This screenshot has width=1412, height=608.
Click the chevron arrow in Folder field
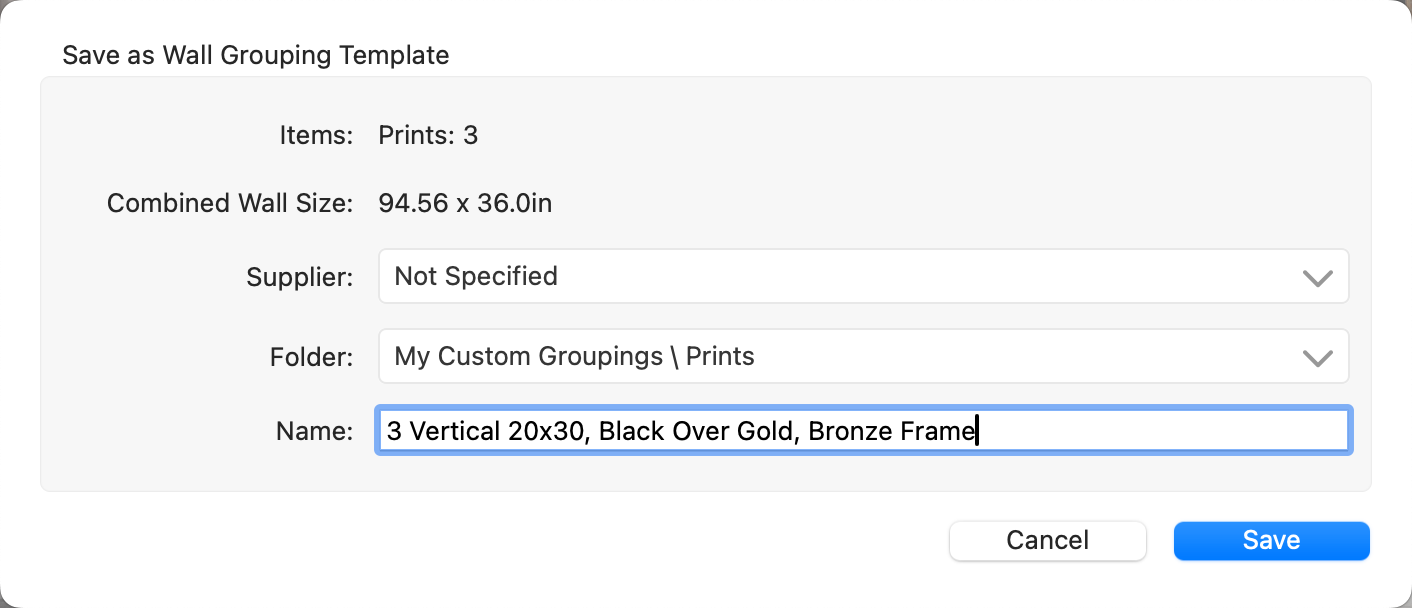tap(1317, 358)
